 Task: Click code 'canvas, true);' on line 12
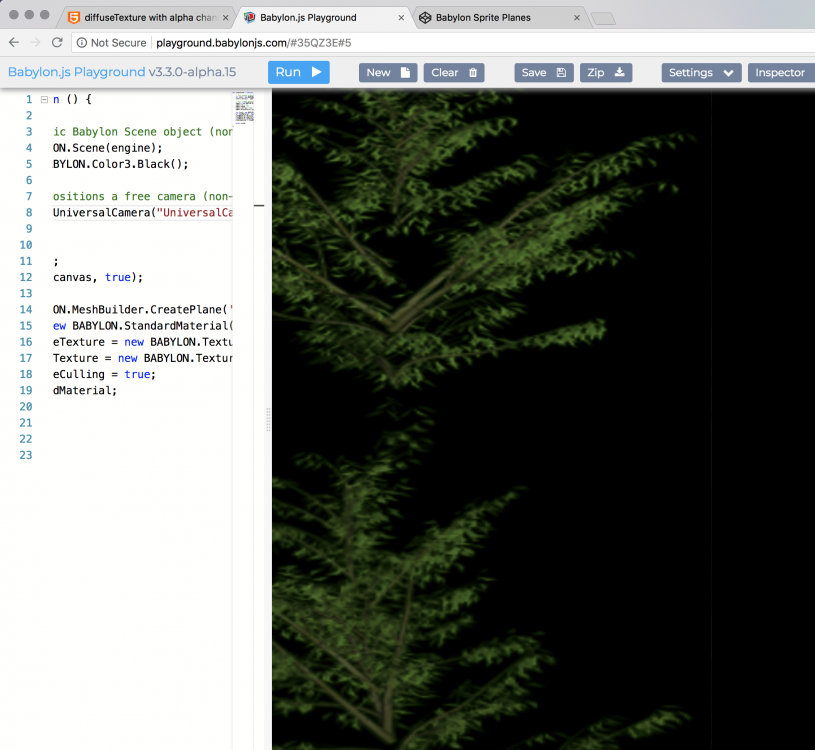[x=98, y=278]
